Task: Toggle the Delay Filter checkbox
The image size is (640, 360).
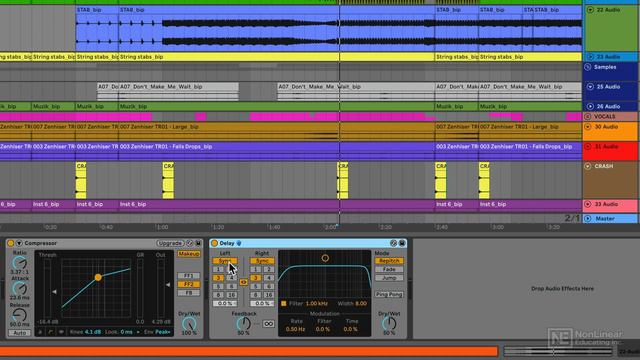Action: point(284,304)
